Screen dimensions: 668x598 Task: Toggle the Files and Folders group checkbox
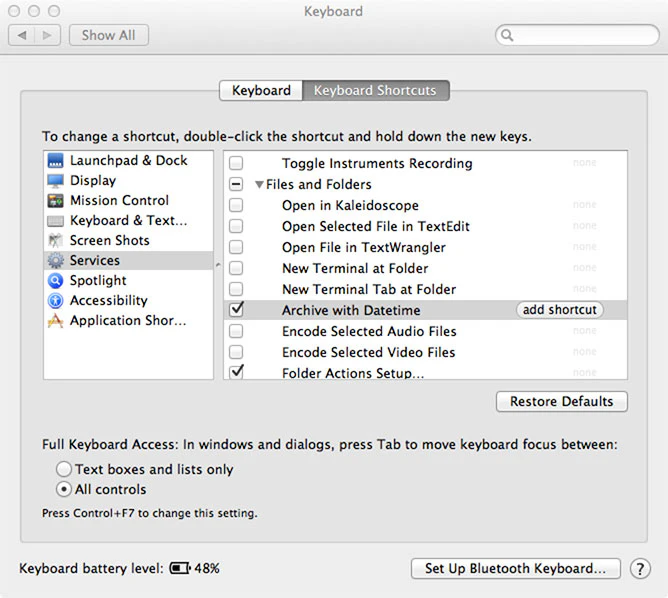click(236, 184)
